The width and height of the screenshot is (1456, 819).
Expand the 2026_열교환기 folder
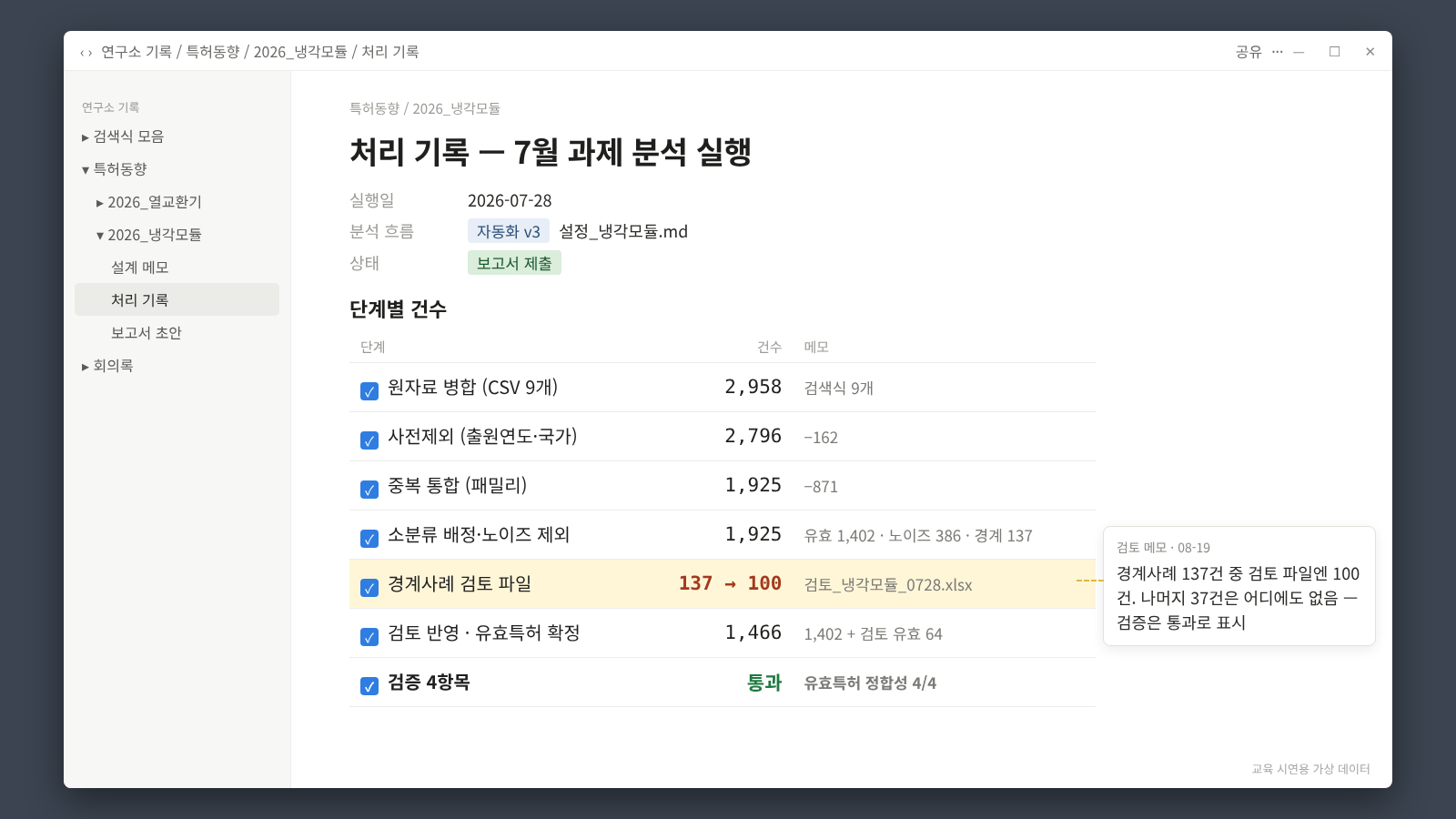[x=100, y=203]
